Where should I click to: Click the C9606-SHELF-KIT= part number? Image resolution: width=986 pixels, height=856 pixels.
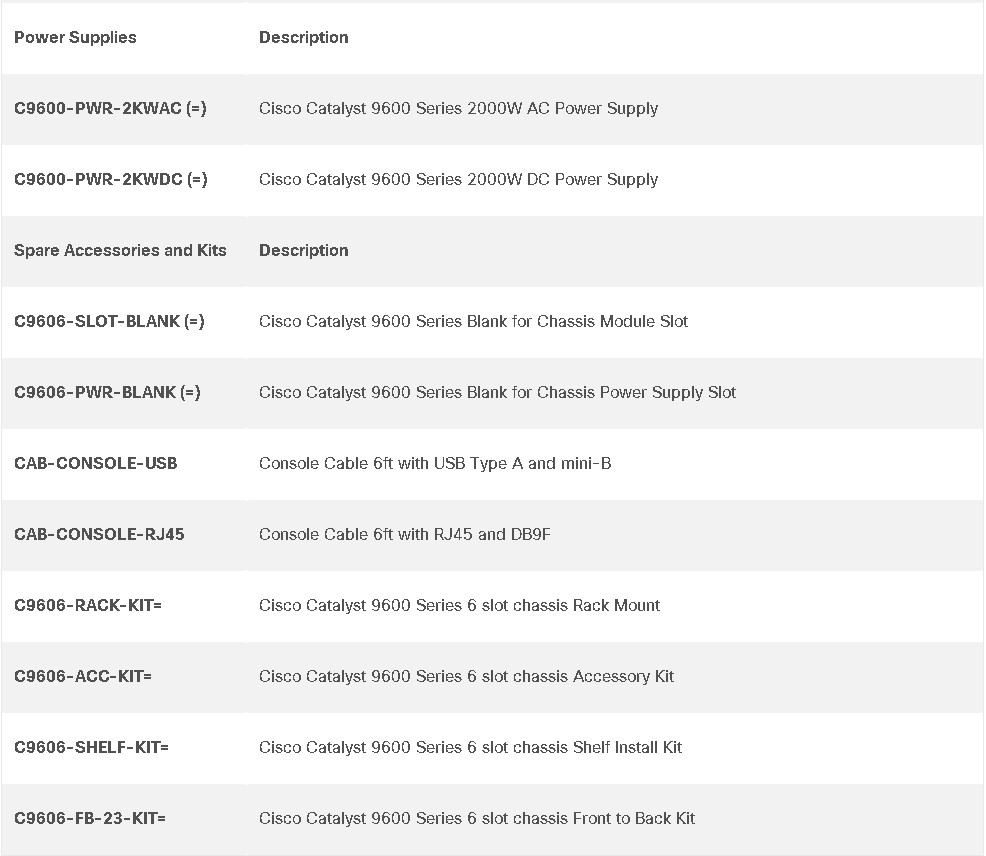click(91, 747)
